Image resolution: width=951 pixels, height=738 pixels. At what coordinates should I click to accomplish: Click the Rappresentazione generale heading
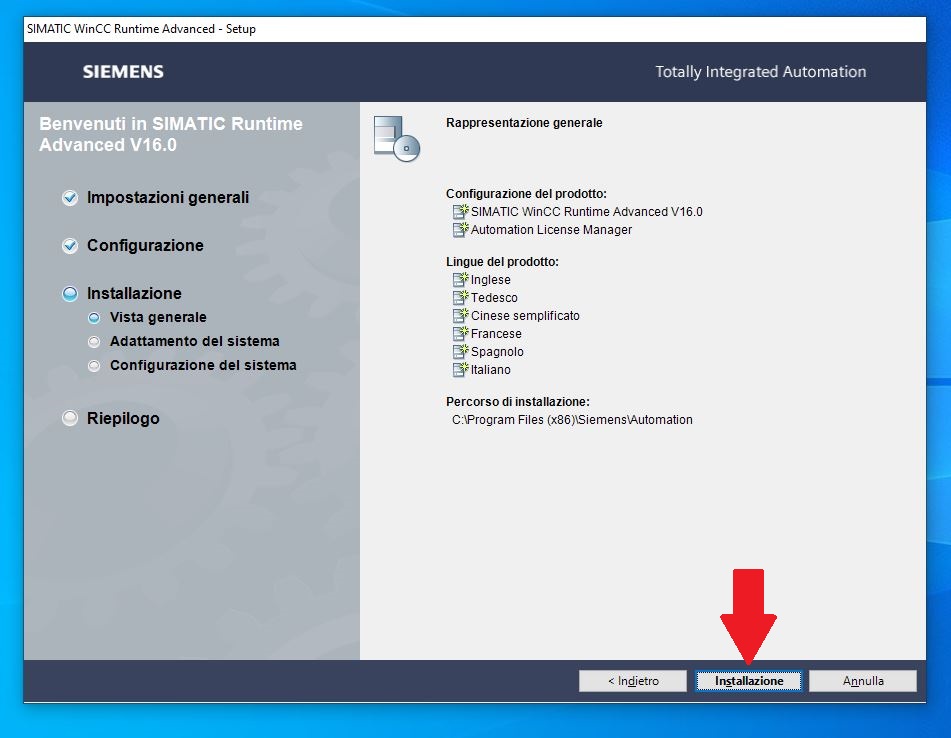pyautogui.click(x=524, y=123)
